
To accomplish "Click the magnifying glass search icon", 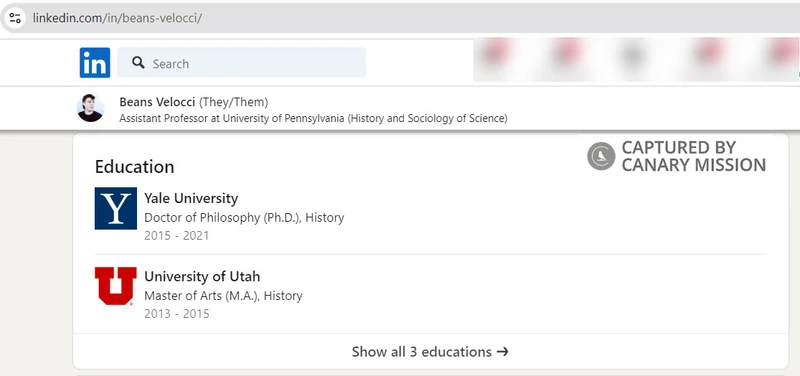I will (x=138, y=63).
